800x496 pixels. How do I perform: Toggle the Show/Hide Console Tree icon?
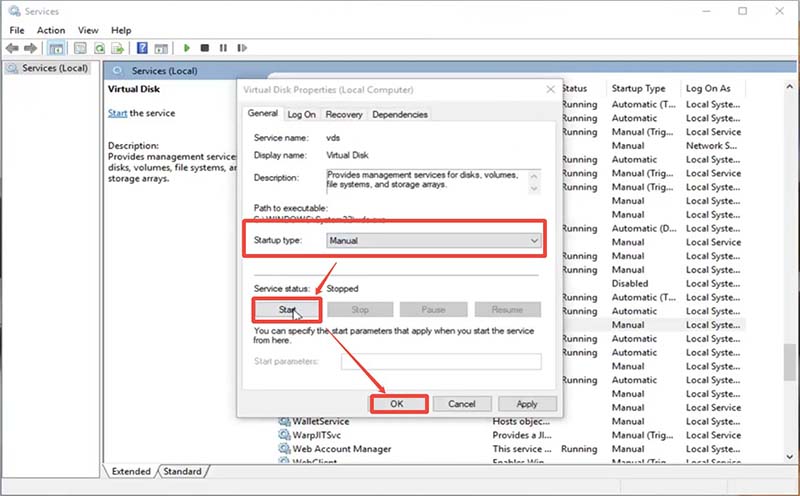pyautogui.click(x=57, y=48)
